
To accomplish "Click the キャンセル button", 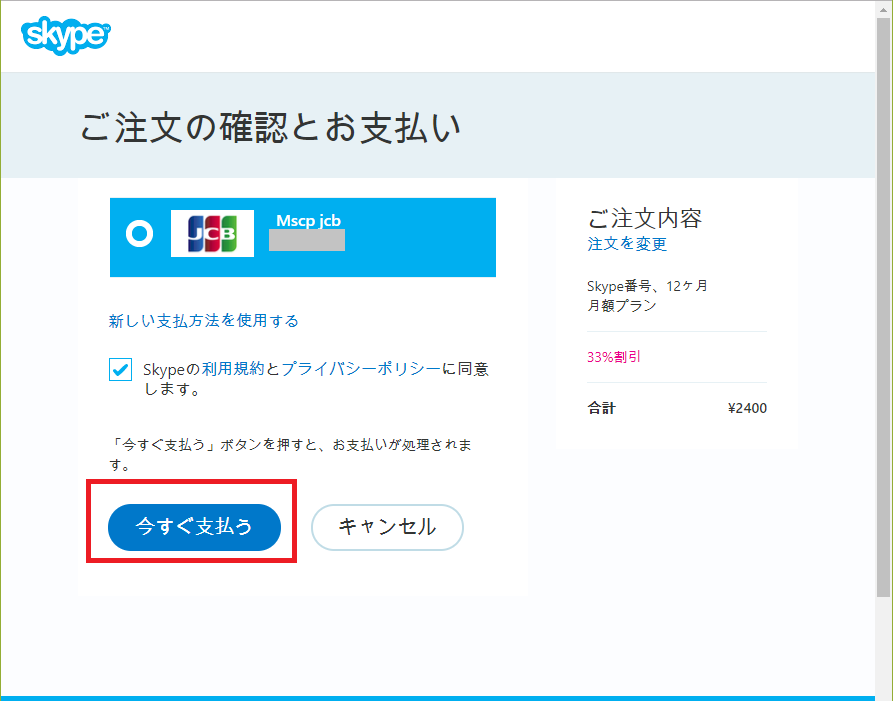I will pyautogui.click(x=387, y=527).
